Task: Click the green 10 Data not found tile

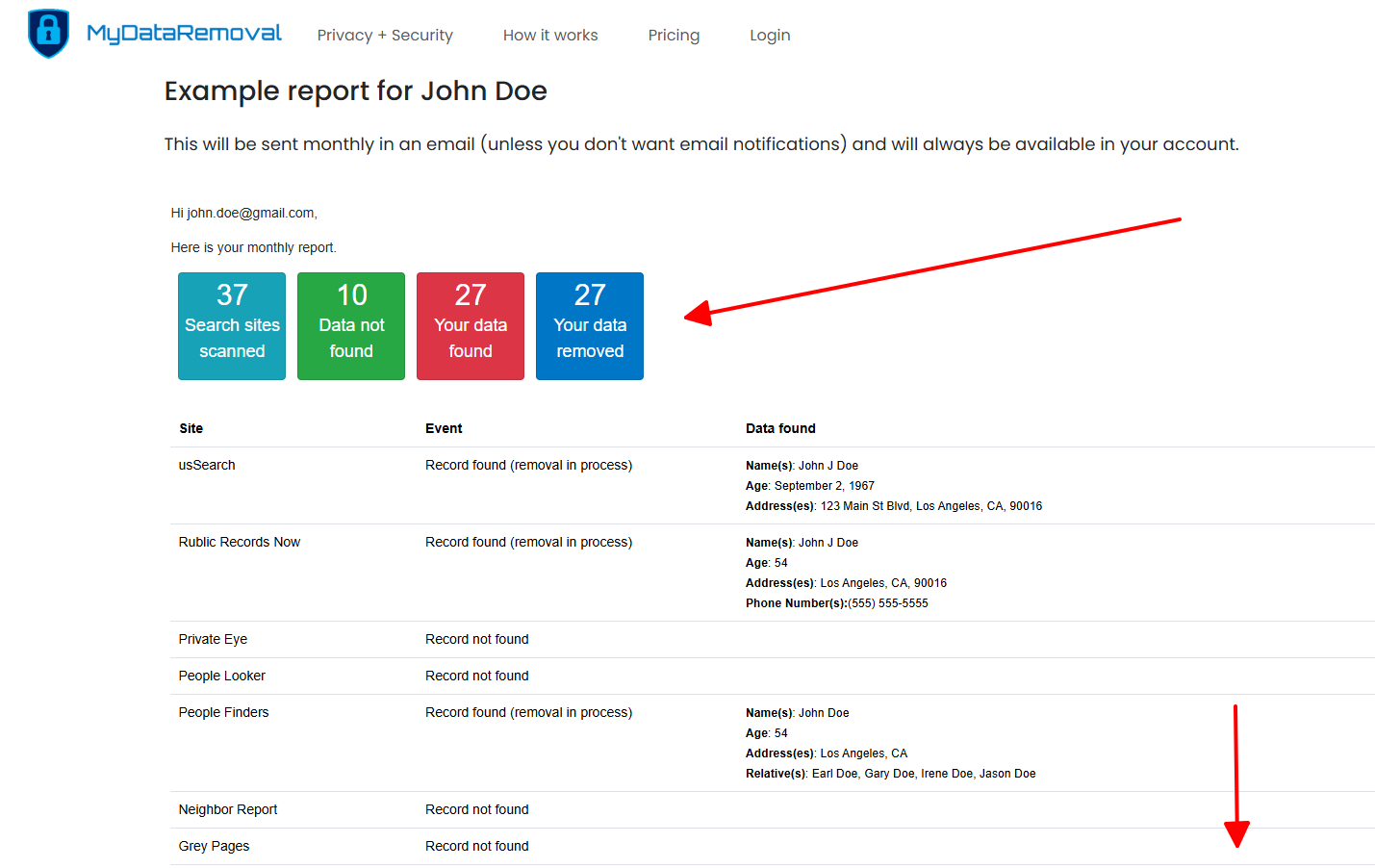Action: pyautogui.click(x=351, y=326)
